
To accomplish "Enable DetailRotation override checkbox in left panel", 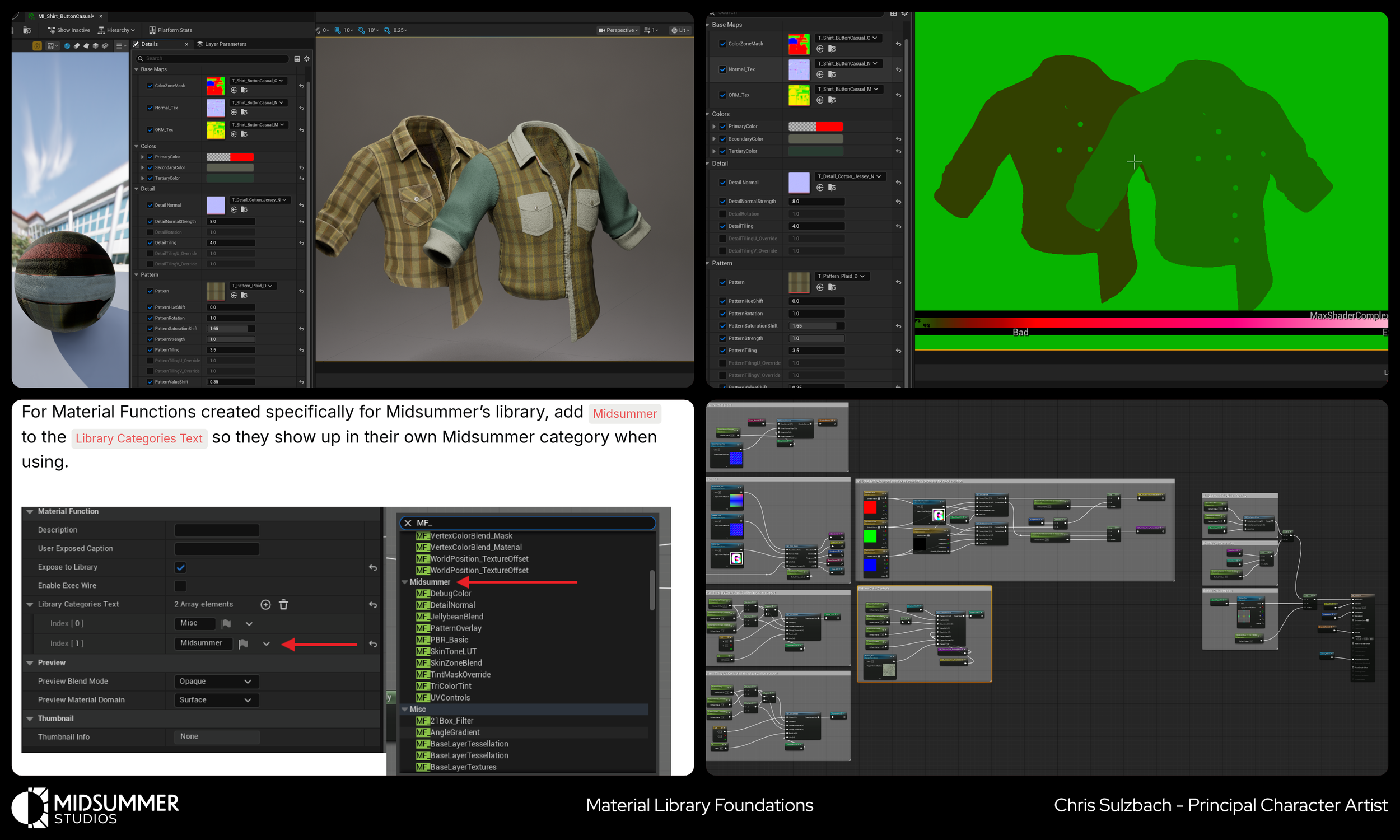I will [150, 232].
